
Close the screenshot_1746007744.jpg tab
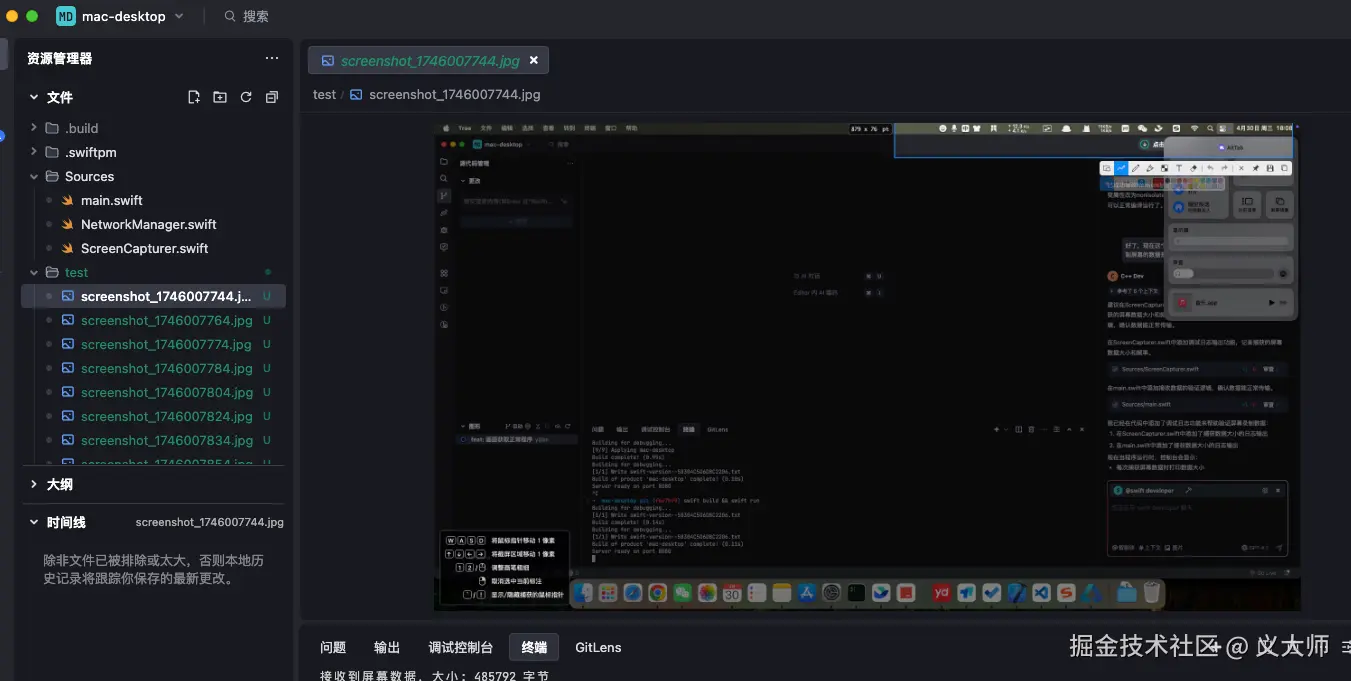pyautogui.click(x=533, y=60)
